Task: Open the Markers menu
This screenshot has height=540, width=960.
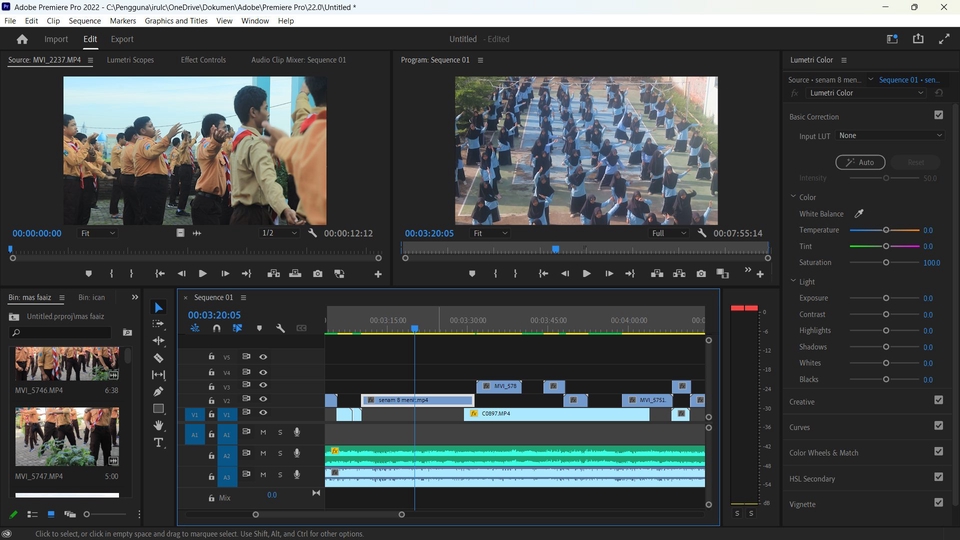Action: [x=122, y=21]
